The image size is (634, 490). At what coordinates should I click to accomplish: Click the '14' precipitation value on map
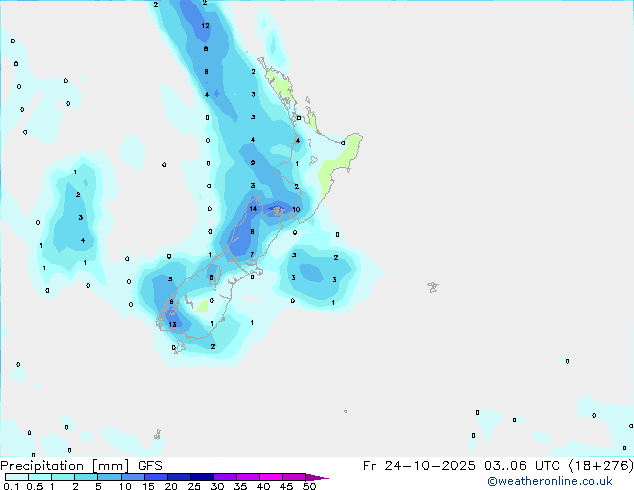click(x=253, y=209)
